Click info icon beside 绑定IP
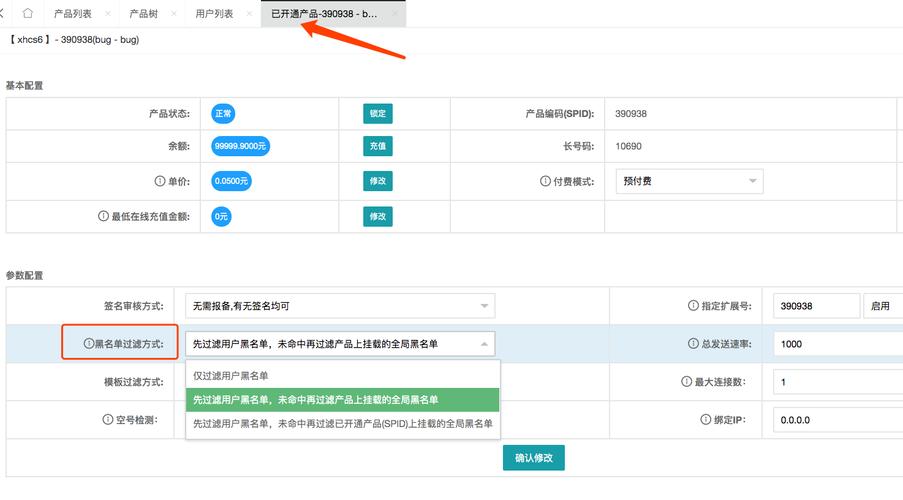 pyautogui.click(x=705, y=419)
